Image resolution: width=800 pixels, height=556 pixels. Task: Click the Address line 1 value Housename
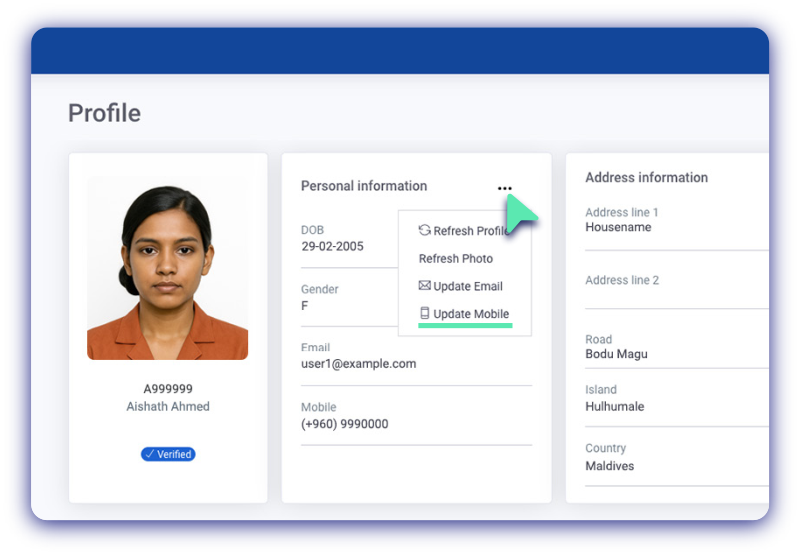point(617,227)
